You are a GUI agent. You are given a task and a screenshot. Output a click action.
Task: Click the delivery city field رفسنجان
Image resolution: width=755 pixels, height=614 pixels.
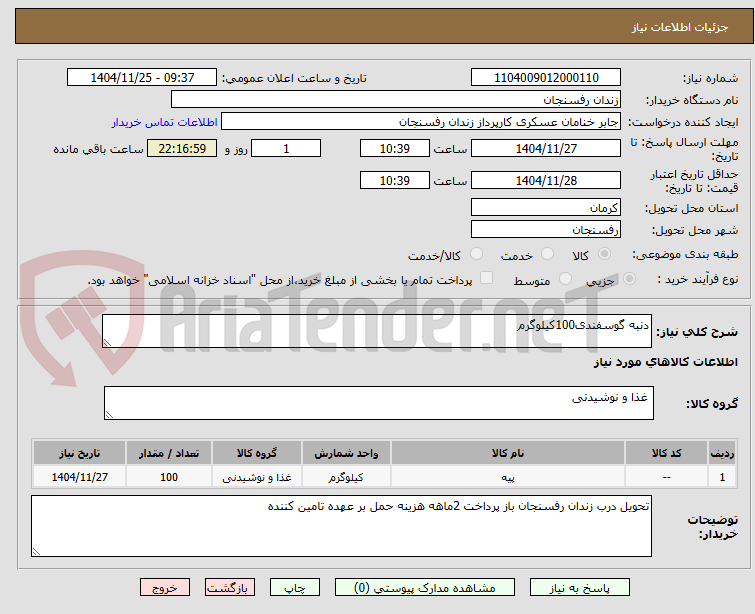pos(546,230)
